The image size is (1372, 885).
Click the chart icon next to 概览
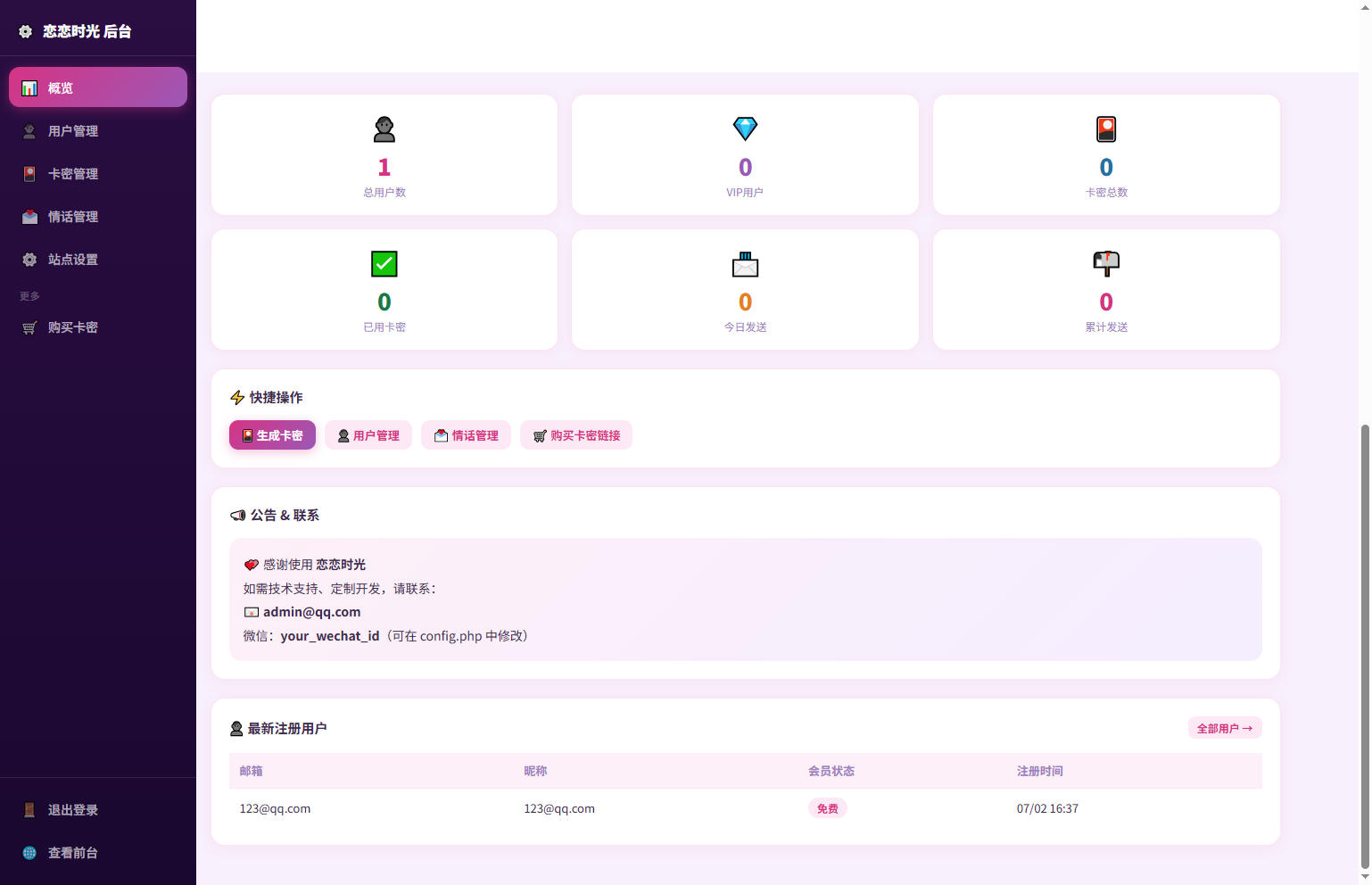29,88
